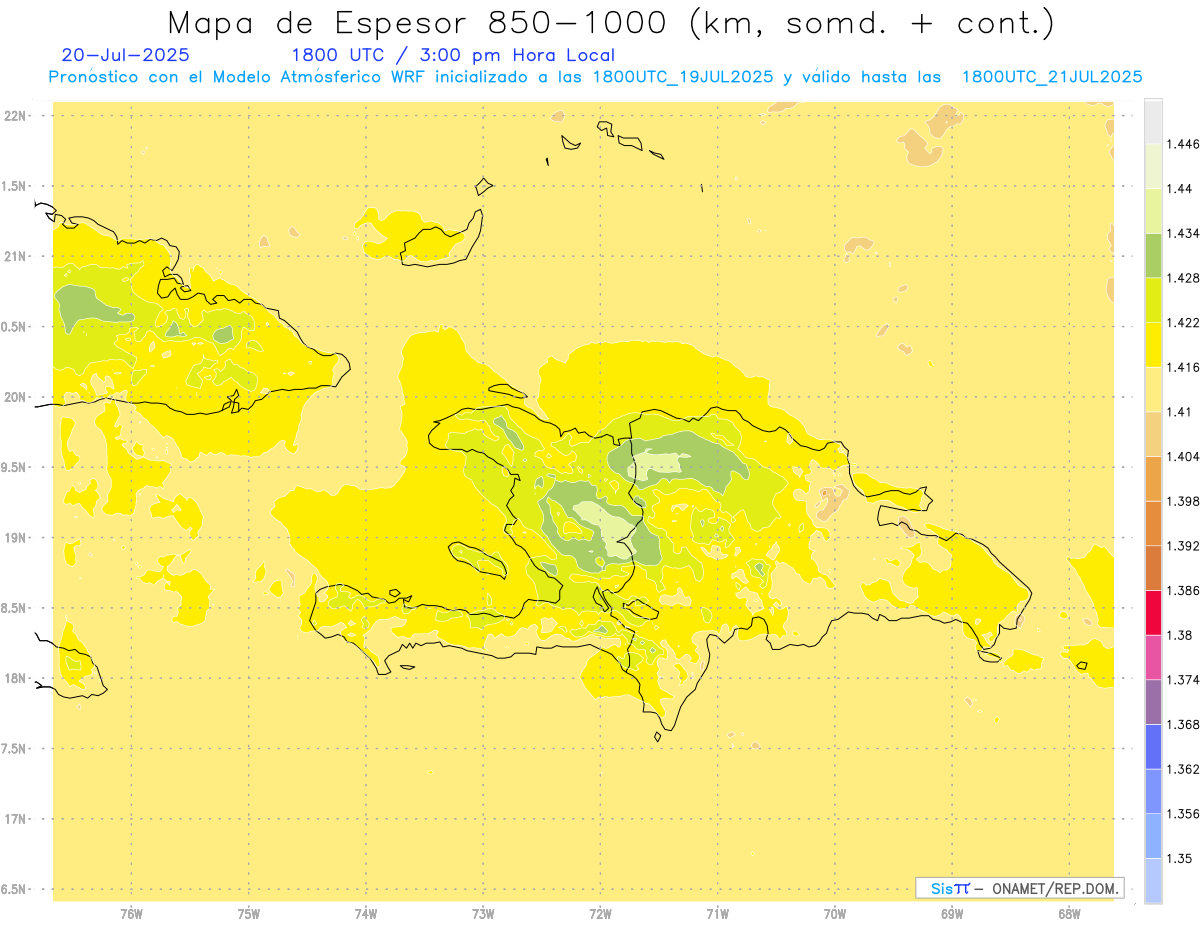The height and width of the screenshot is (927, 1200).
Task: Click the legend value 1.374
Action: tap(1183, 680)
